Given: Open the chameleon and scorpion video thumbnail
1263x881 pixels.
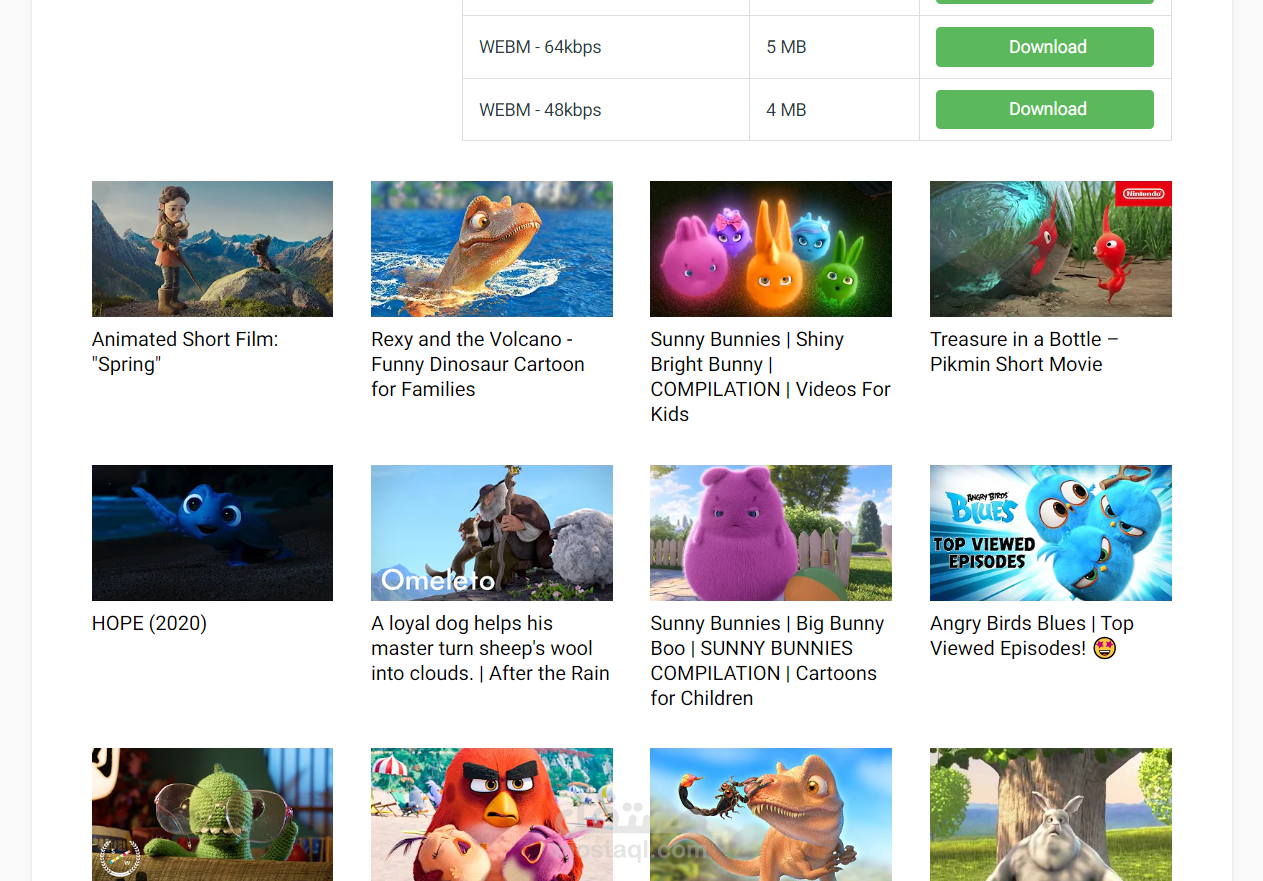Looking at the screenshot, I should 771,814.
